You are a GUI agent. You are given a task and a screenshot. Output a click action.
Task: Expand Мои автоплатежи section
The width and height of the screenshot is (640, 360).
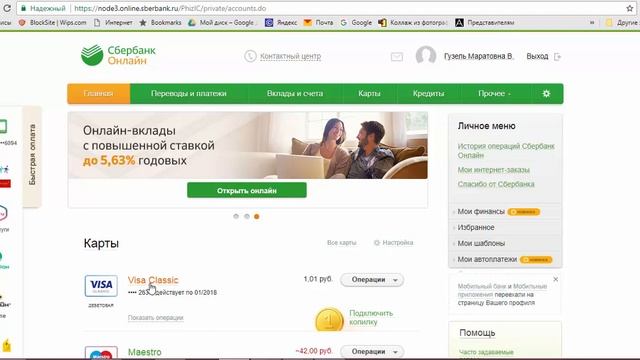point(487,259)
